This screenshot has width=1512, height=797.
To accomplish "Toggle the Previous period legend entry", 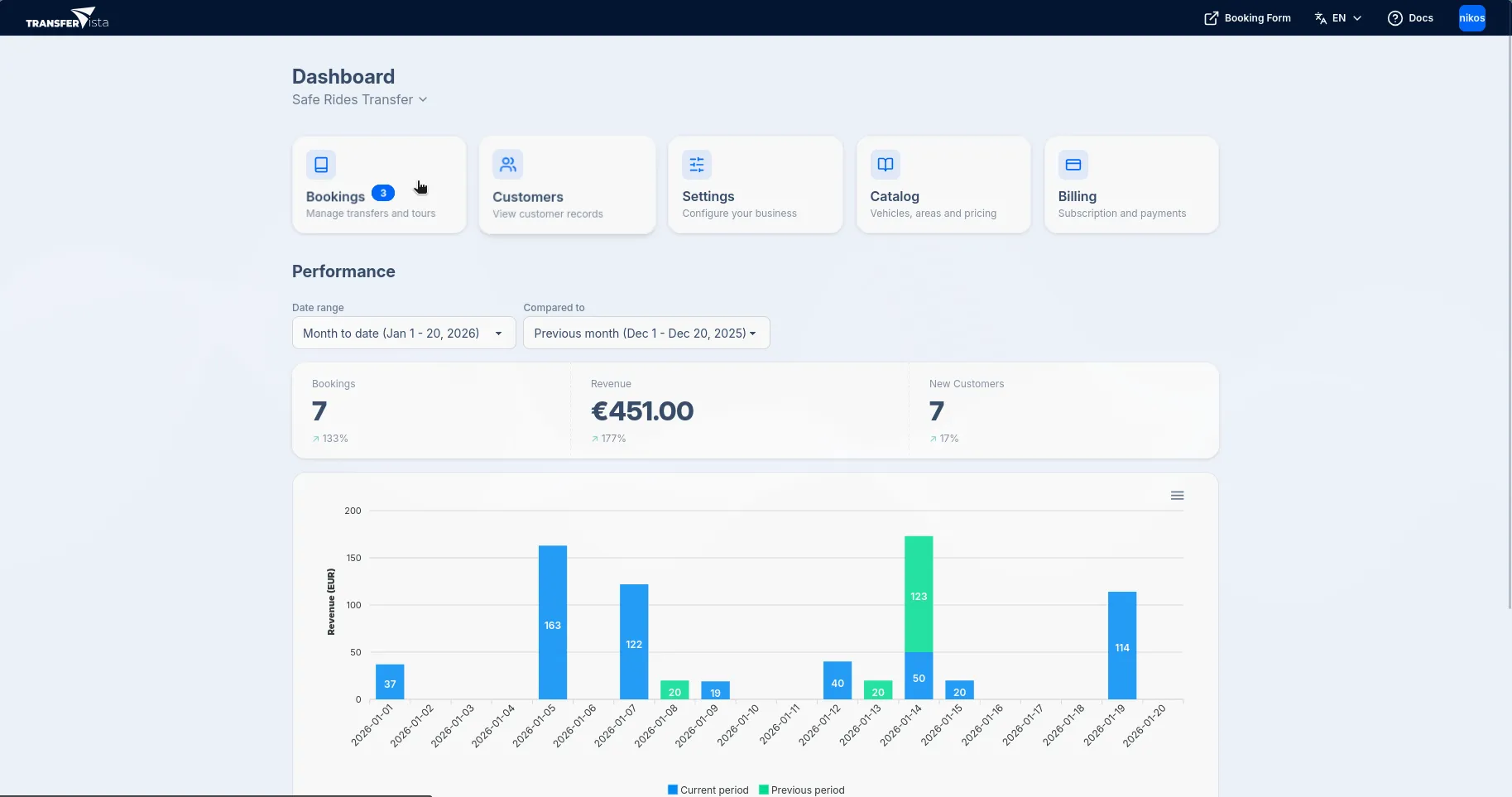I will pos(801,790).
